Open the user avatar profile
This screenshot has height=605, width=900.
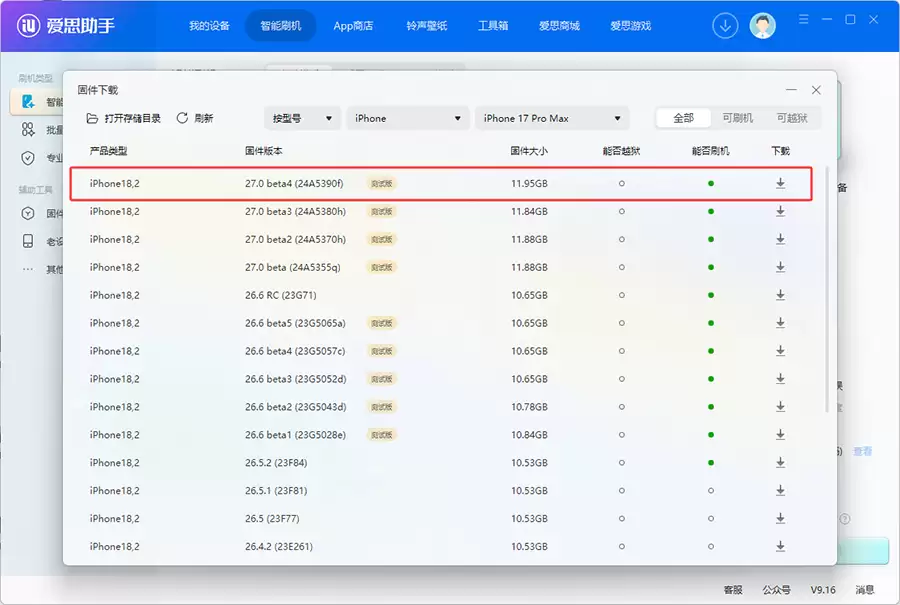[762, 26]
